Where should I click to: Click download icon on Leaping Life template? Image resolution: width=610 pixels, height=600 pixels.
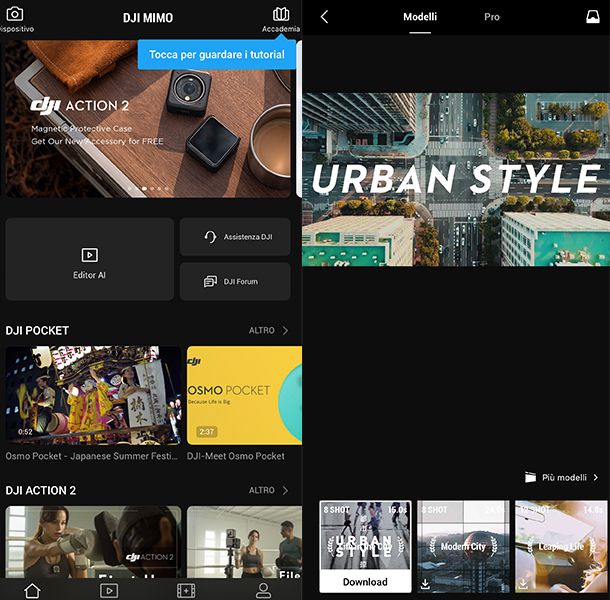(x=523, y=584)
